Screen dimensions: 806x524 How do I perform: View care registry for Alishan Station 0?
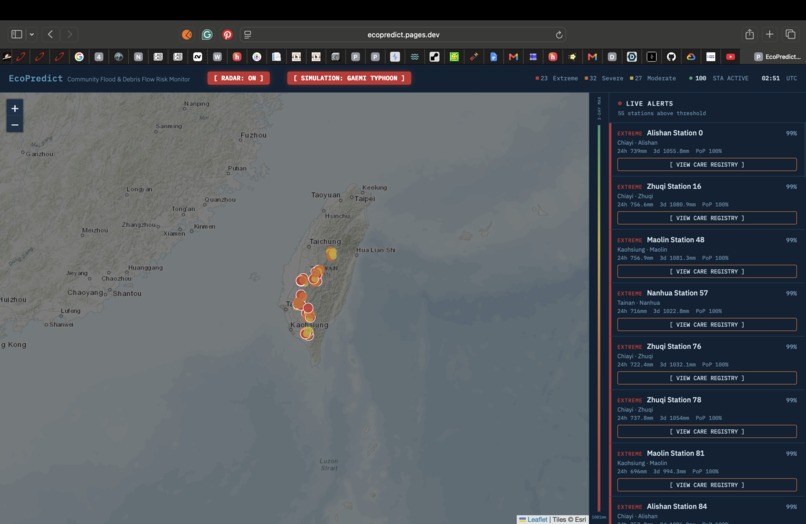pyautogui.click(x=707, y=165)
